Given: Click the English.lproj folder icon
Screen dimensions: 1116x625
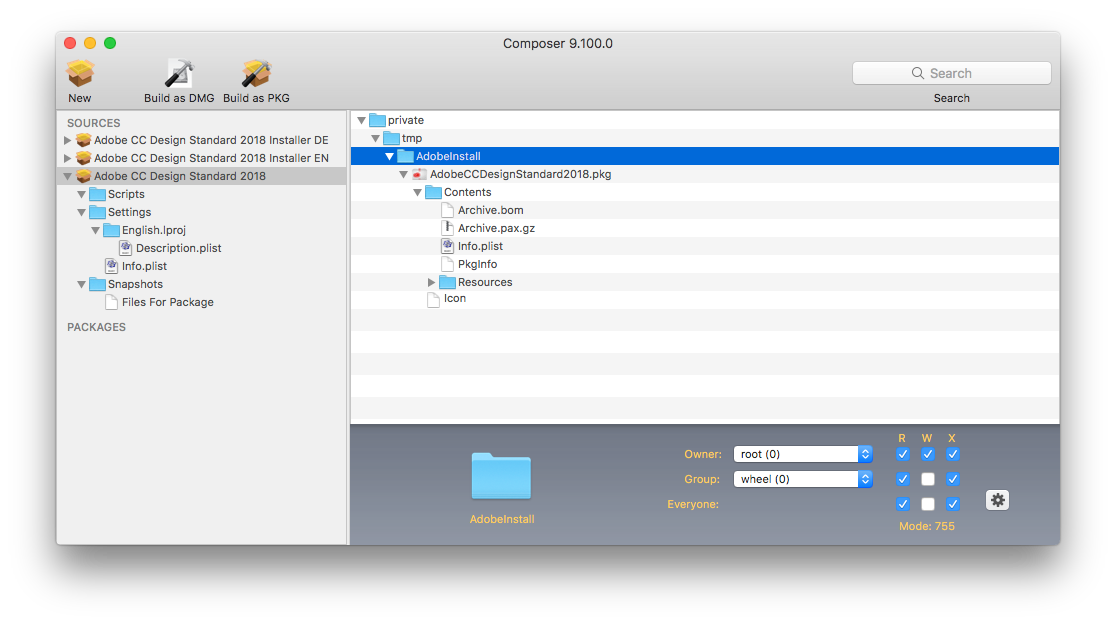Looking at the screenshot, I should (x=111, y=230).
